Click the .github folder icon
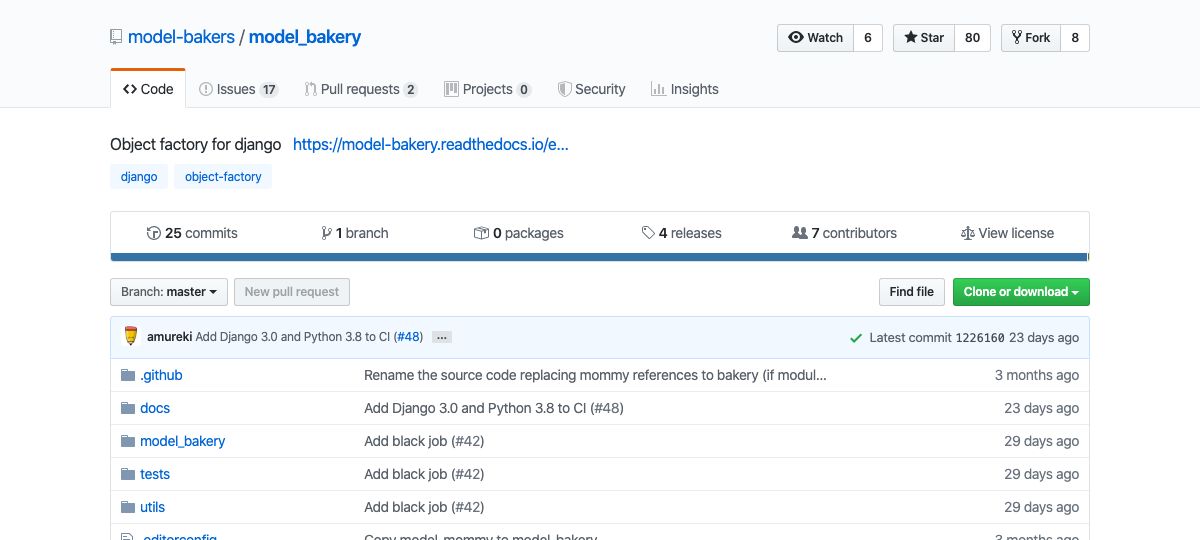This screenshot has width=1200, height=540. (x=127, y=375)
